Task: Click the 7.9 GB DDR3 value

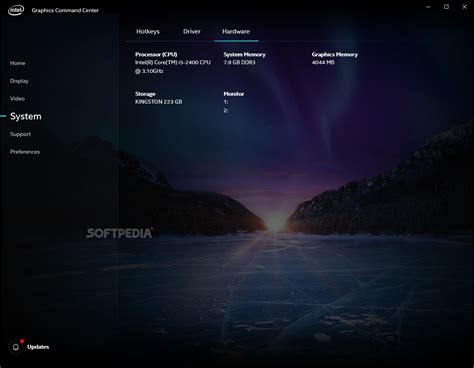Action: 239,62
